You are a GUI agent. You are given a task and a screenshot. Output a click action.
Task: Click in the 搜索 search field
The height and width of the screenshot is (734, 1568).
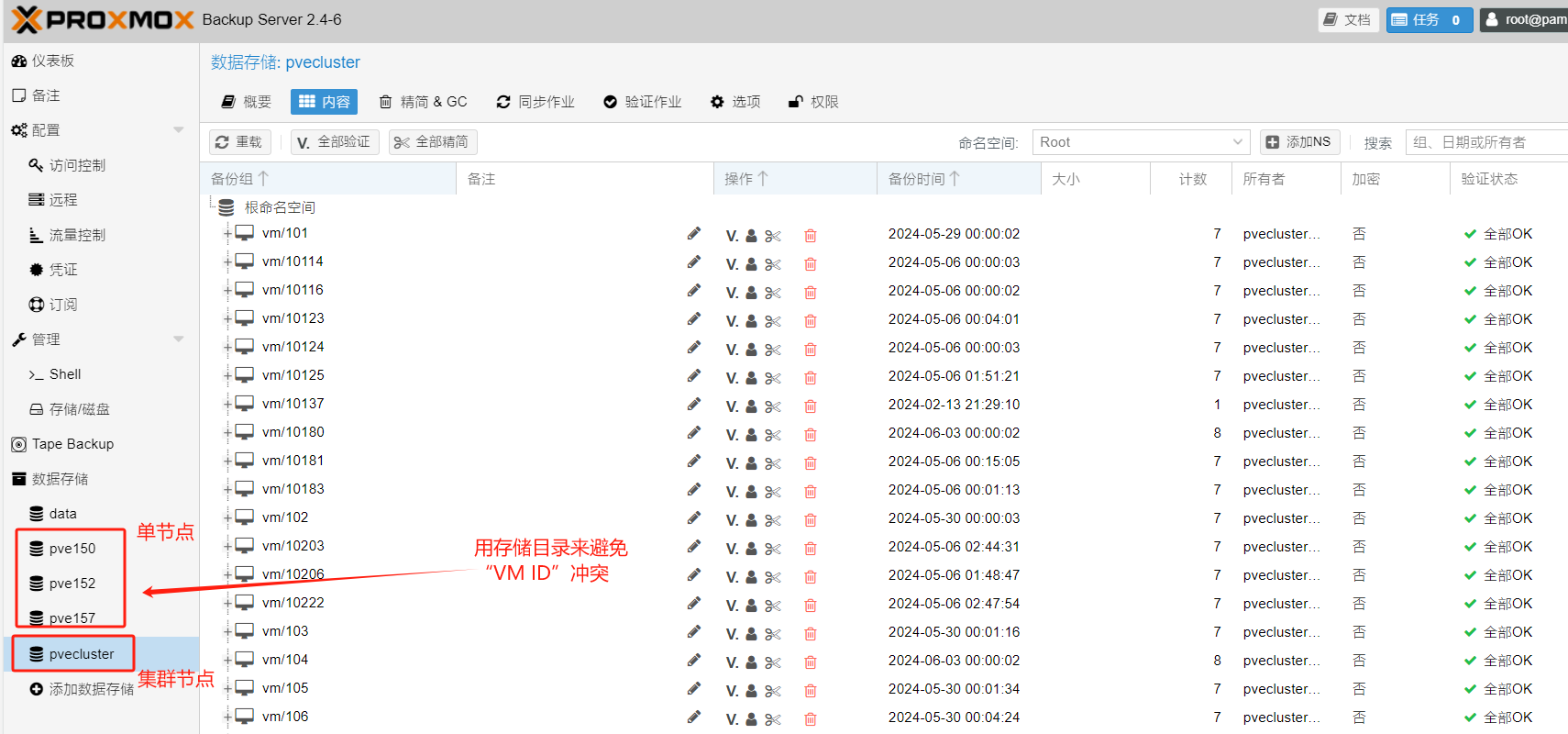(1486, 142)
